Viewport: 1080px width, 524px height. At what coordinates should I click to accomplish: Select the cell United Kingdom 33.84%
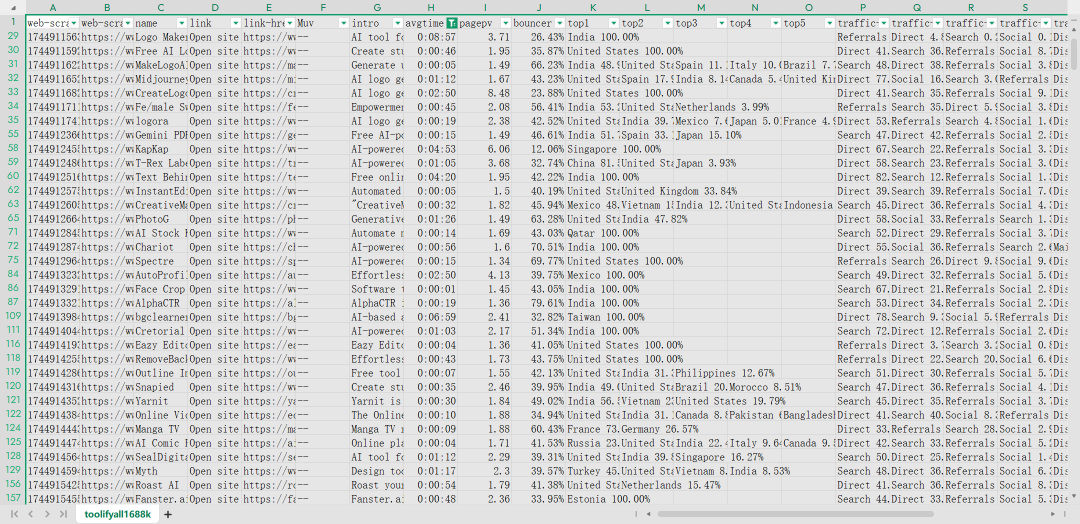pyautogui.click(x=646, y=191)
